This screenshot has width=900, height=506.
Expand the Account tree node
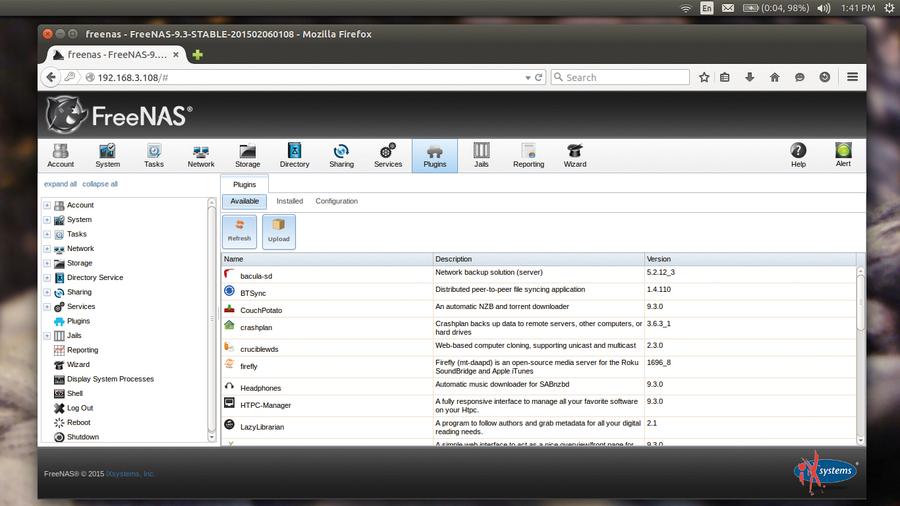(x=47, y=205)
